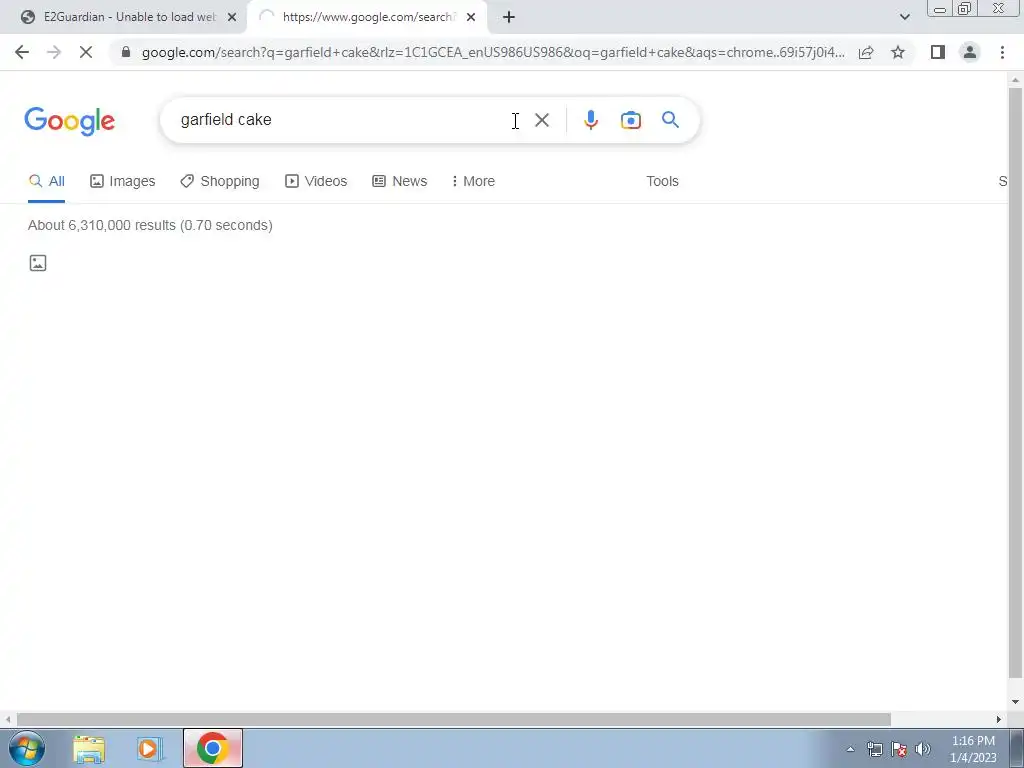Click the padlock site info icon
Image resolution: width=1024 pixels, height=768 pixels.
[126, 52]
